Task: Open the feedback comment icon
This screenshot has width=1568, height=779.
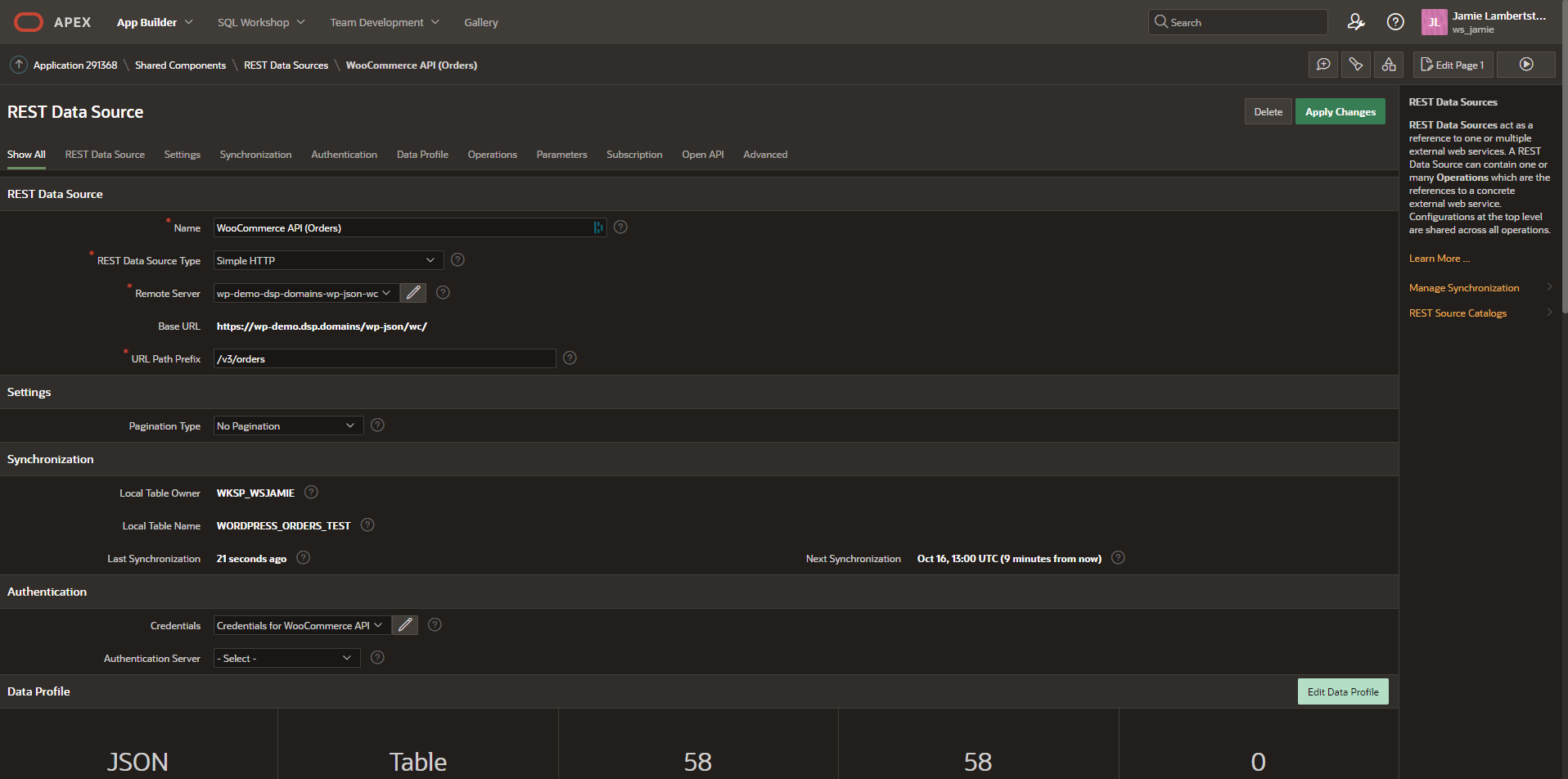Action: click(1323, 65)
